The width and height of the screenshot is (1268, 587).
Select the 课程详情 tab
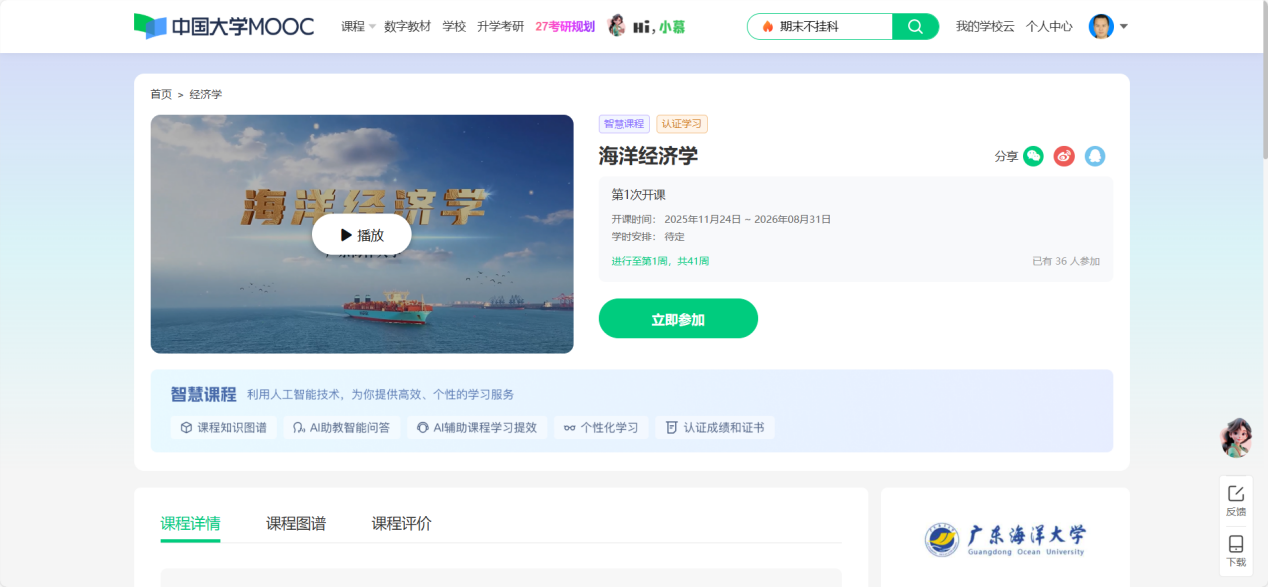coord(190,523)
